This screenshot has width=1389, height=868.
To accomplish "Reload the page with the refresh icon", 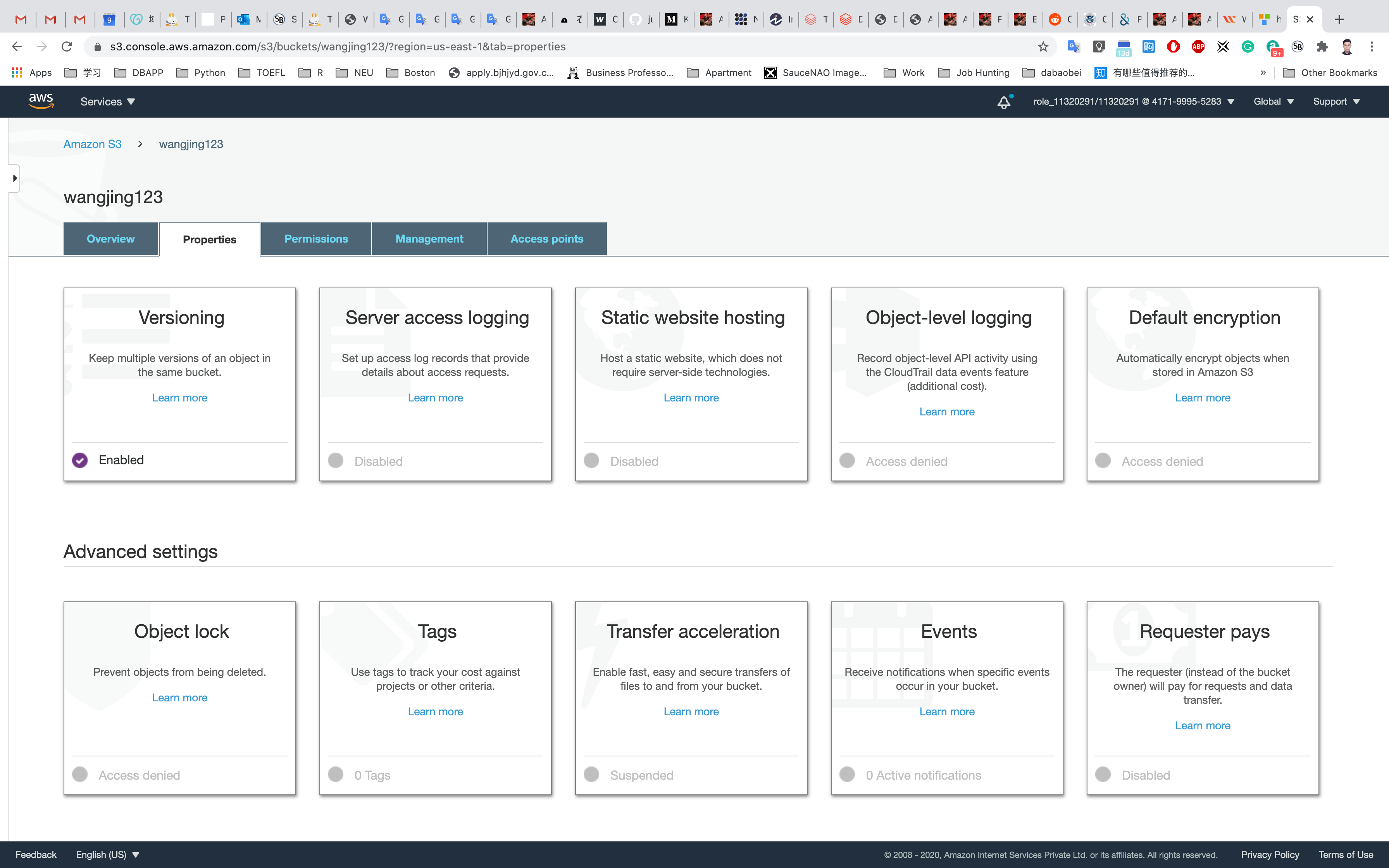I will pyautogui.click(x=67, y=46).
